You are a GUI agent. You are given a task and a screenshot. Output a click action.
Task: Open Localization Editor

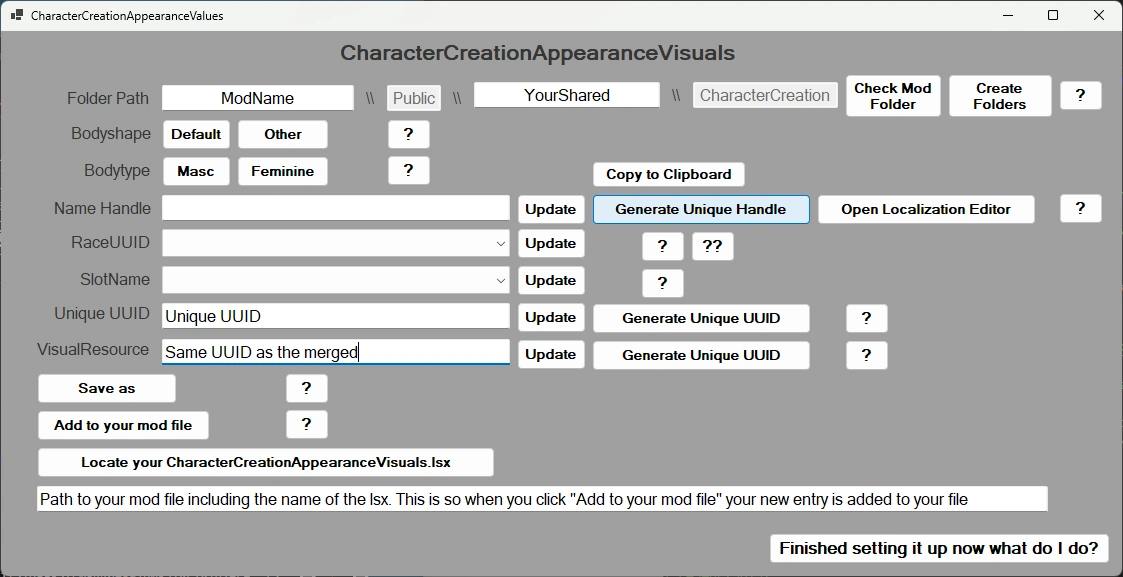[x=926, y=209]
